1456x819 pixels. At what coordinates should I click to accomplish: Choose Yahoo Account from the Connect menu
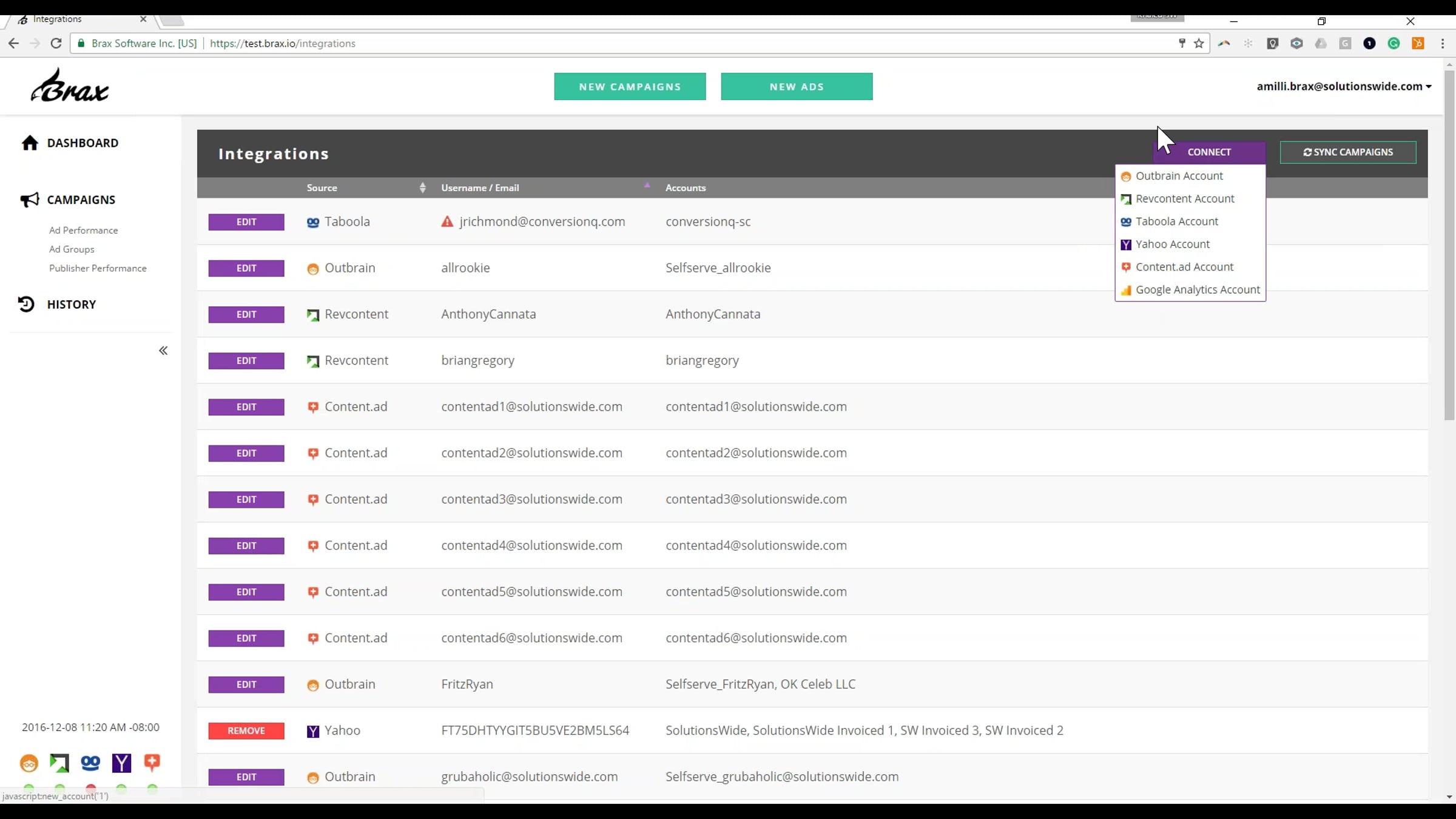[x=1172, y=244]
